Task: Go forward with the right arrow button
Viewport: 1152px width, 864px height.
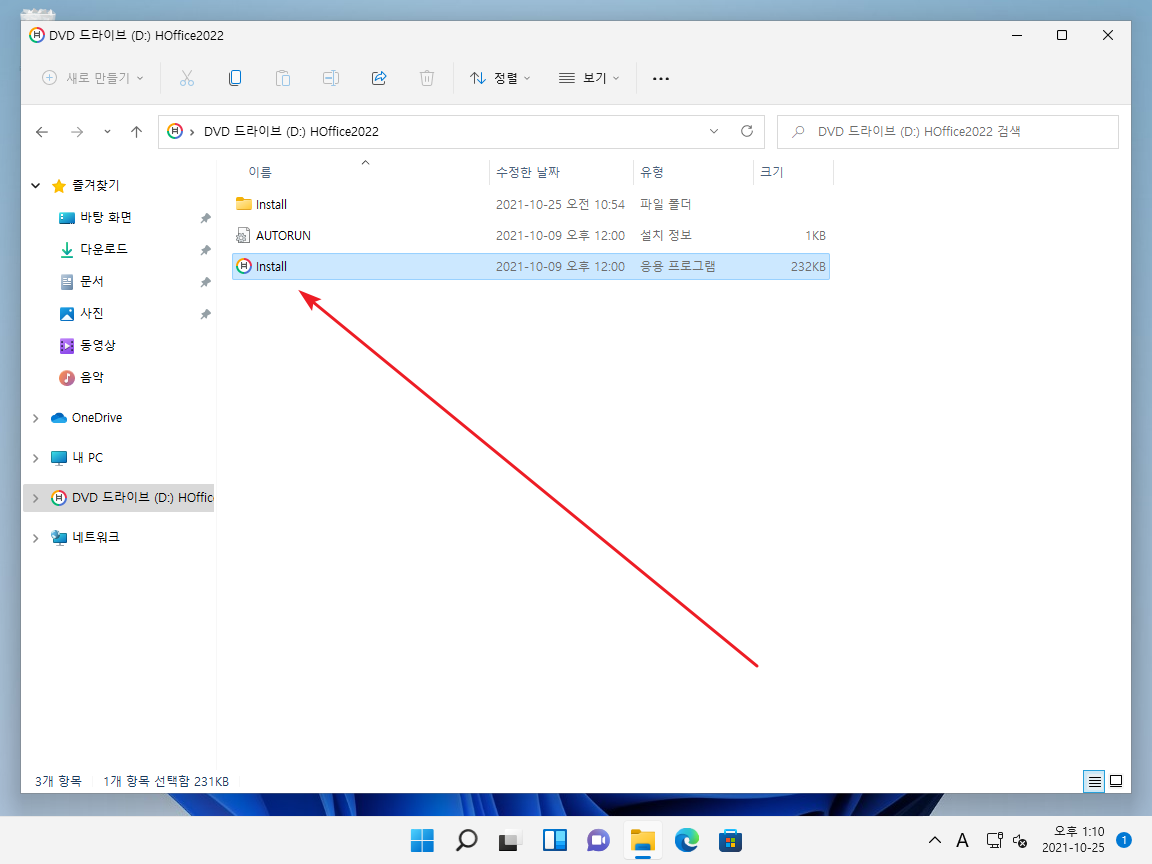Action: pos(77,132)
